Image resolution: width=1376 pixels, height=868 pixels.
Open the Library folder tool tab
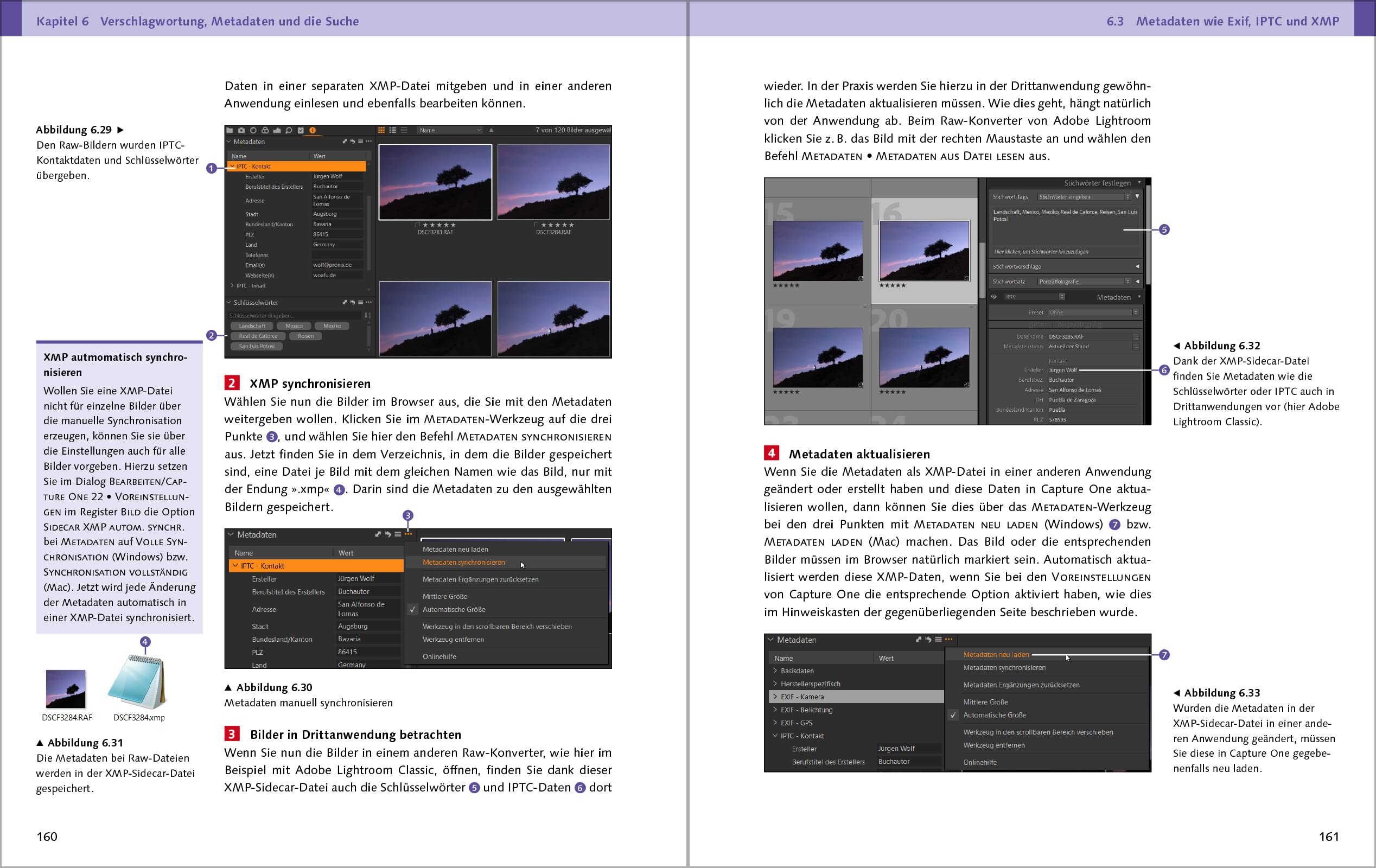pyautogui.click(x=230, y=130)
